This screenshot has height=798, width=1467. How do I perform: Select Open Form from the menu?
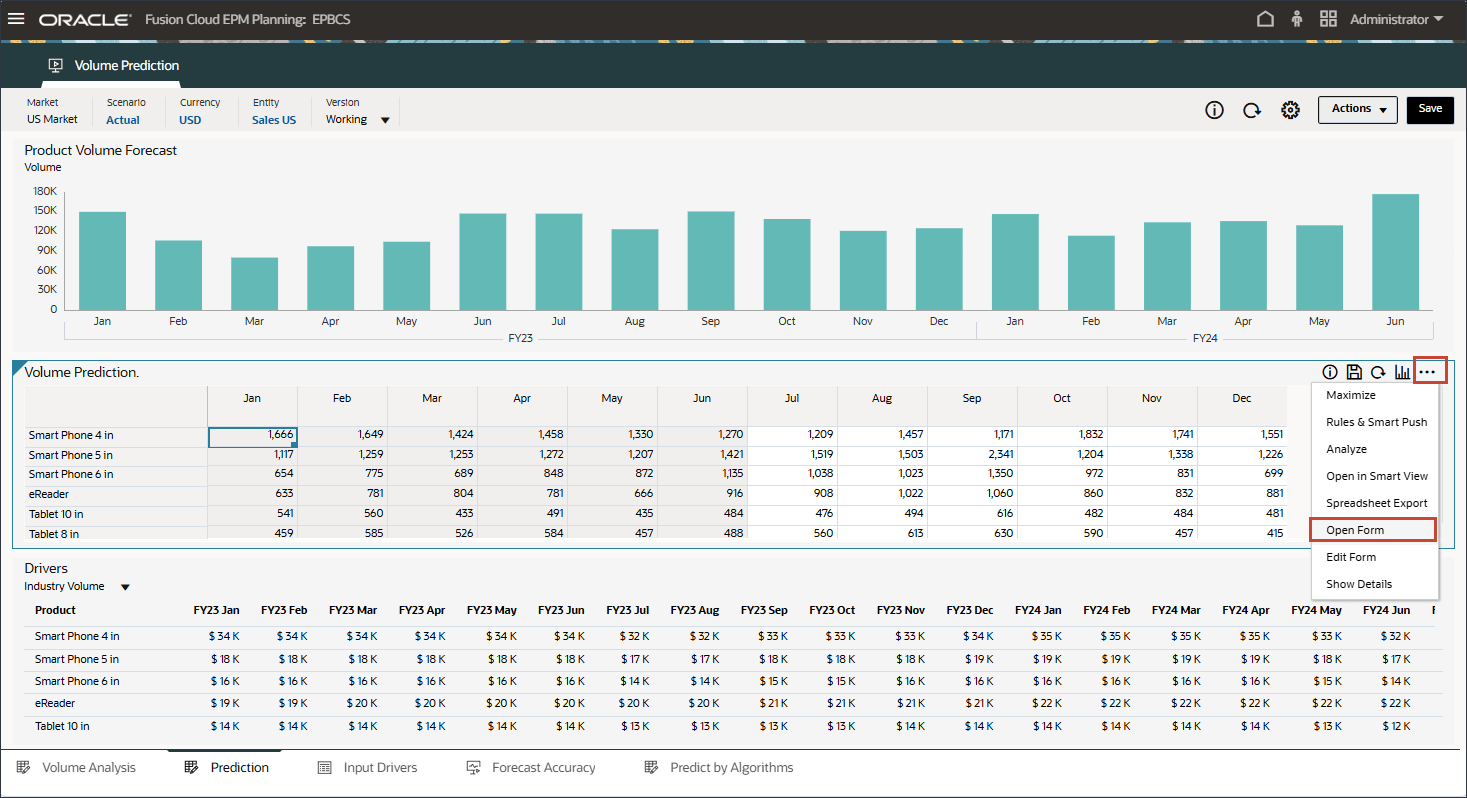1374,530
